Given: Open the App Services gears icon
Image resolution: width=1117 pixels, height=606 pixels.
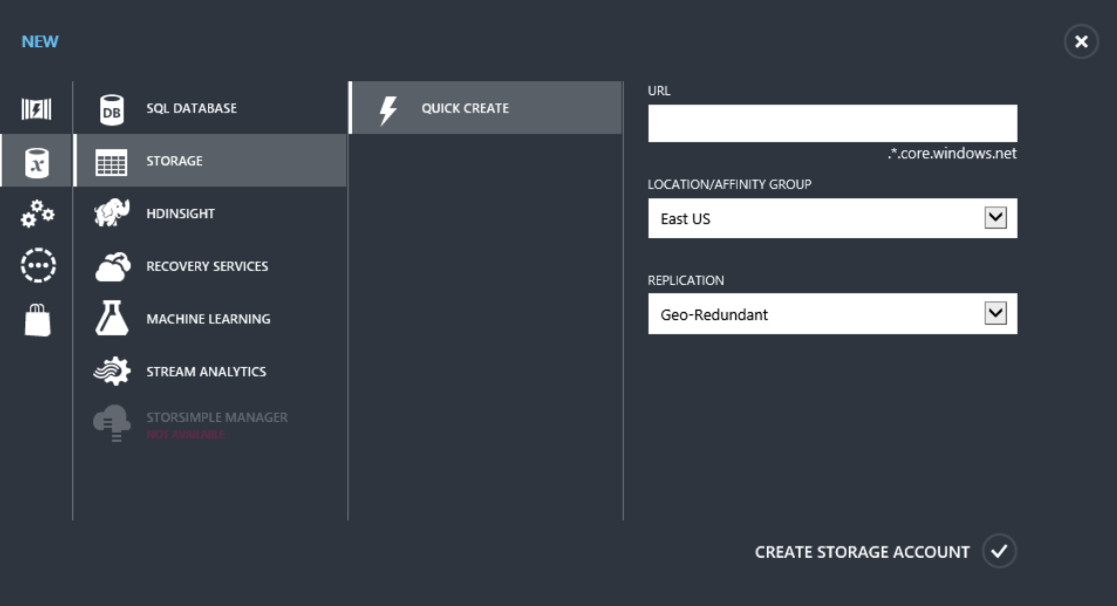Looking at the screenshot, I should (37, 214).
